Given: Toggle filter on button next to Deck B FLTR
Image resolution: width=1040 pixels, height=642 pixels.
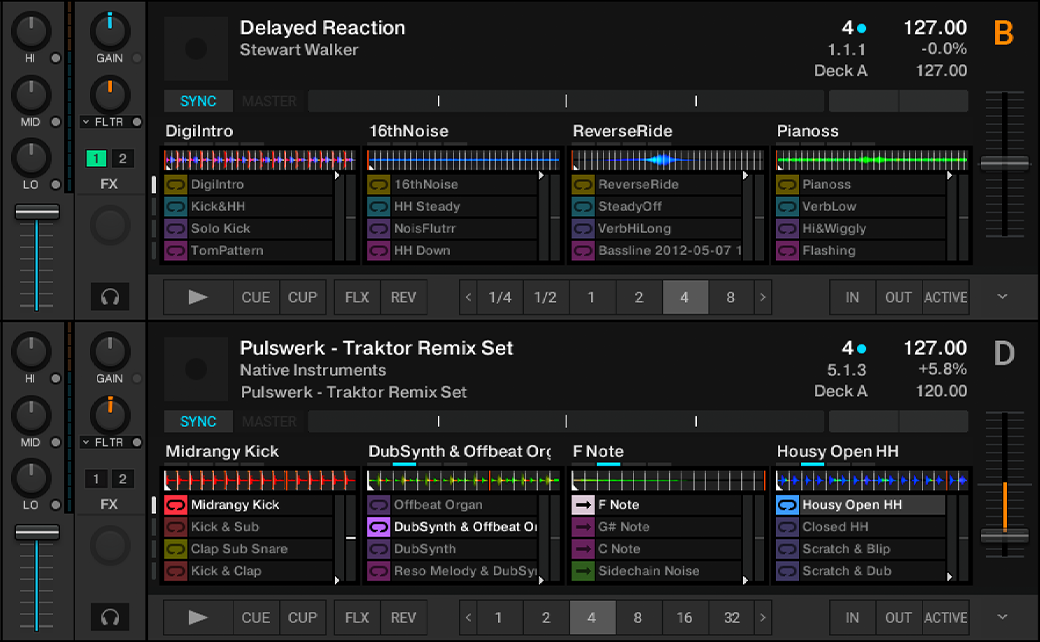Looking at the screenshot, I should tap(137, 122).
